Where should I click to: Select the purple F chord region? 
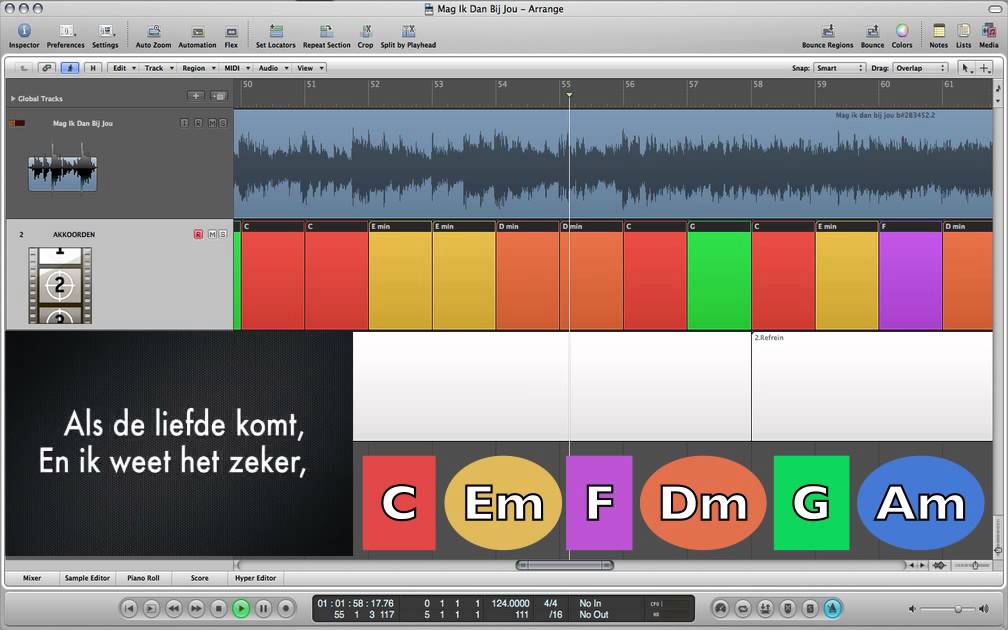[910, 275]
